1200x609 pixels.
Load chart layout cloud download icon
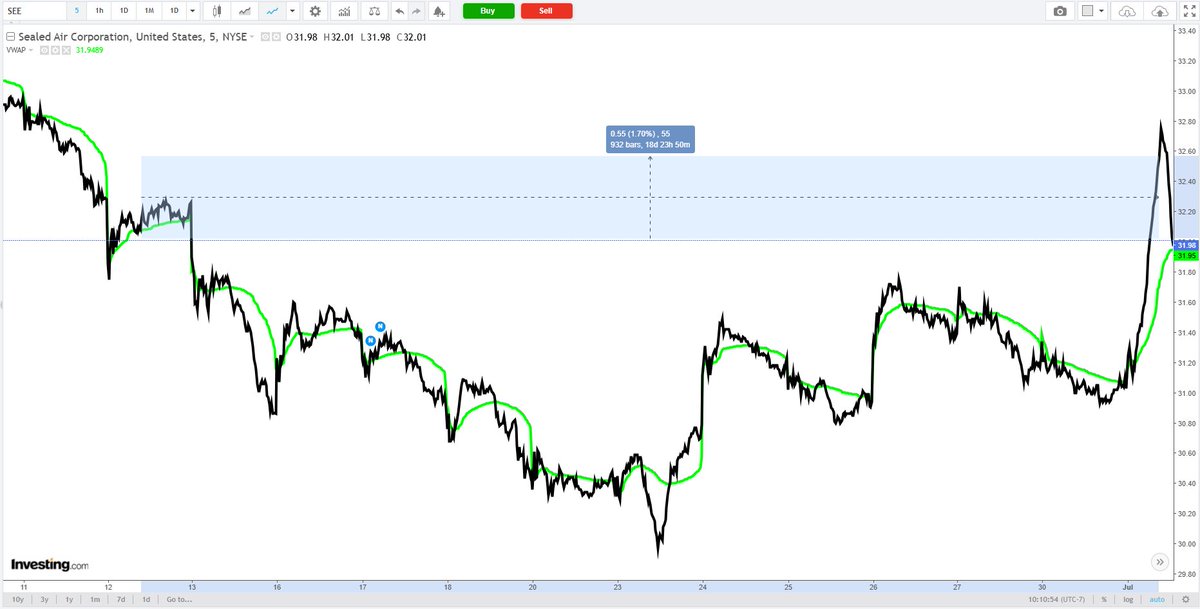(x=1127, y=11)
